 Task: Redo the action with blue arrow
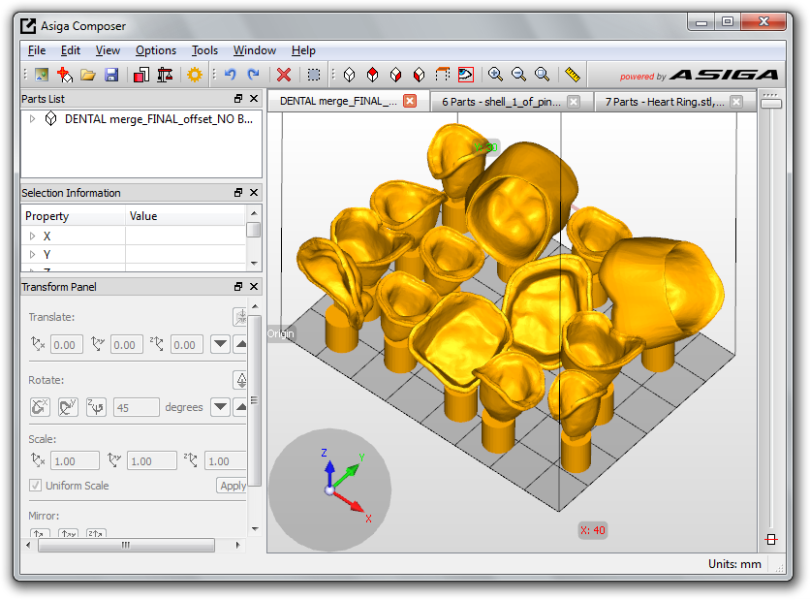click(253, 75)
